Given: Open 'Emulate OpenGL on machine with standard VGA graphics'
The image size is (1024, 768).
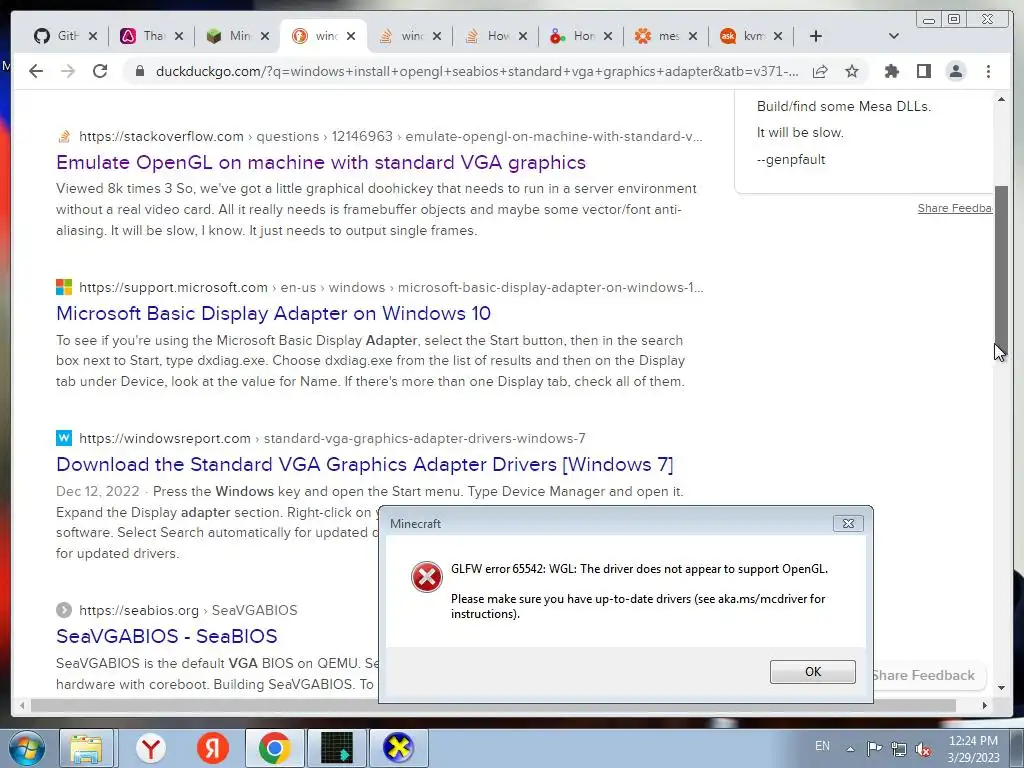Looking at the screenshot, I should click(x=321, y=162).
